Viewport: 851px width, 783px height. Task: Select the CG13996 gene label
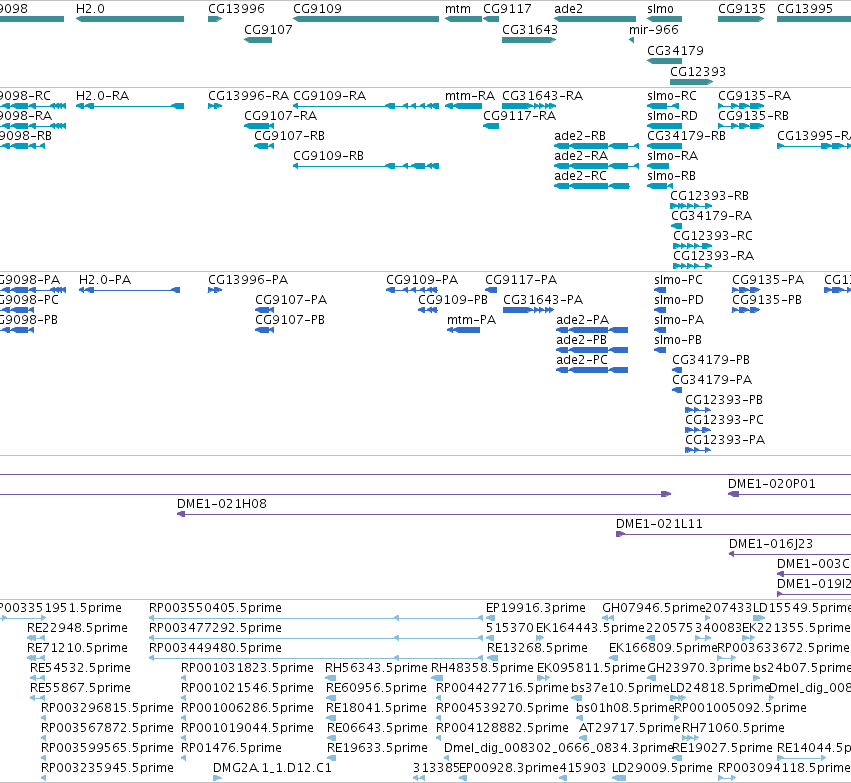(236, 9)
